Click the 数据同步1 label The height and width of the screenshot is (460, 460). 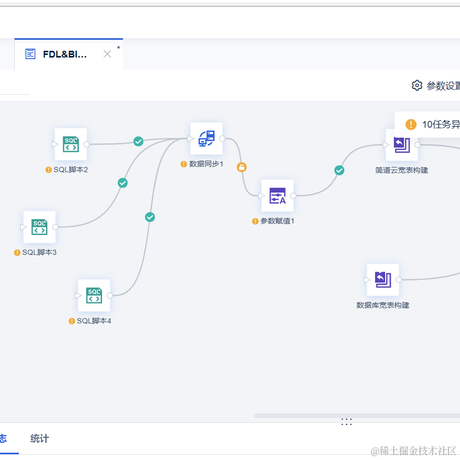coord(206,164)
